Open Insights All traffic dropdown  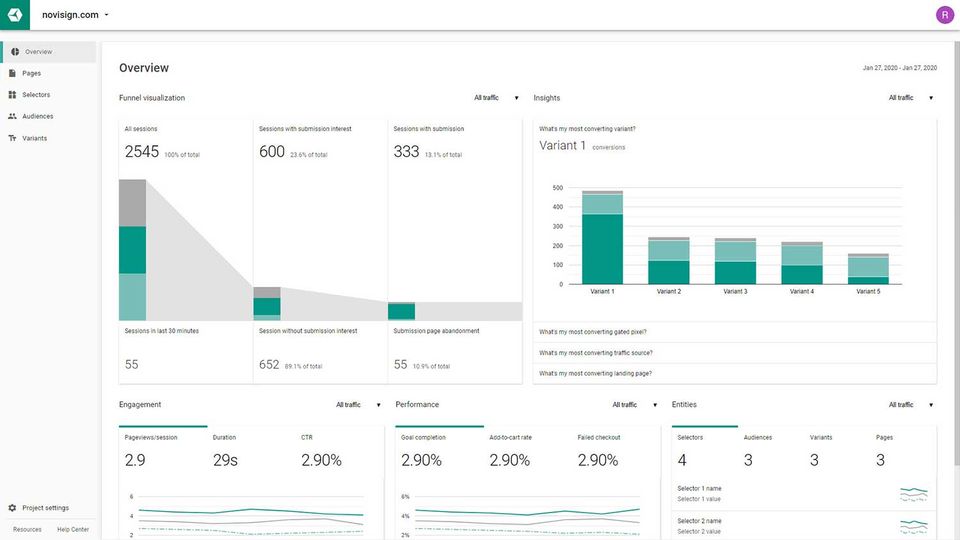(911, 98)
